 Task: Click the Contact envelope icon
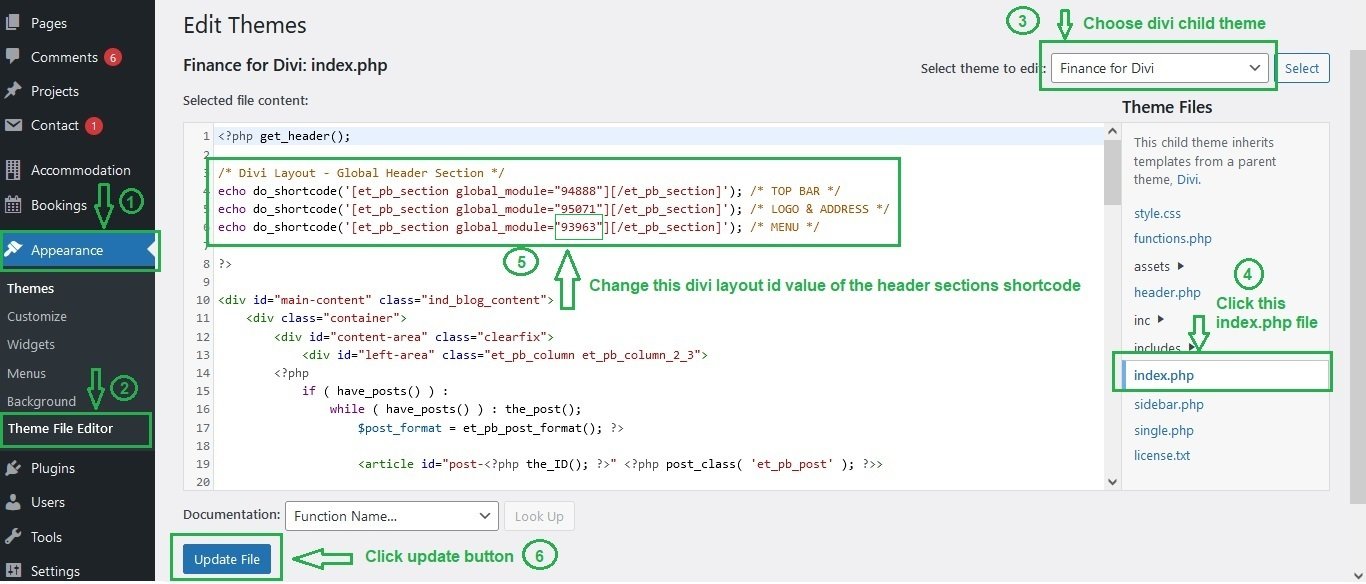click(13, 125)
